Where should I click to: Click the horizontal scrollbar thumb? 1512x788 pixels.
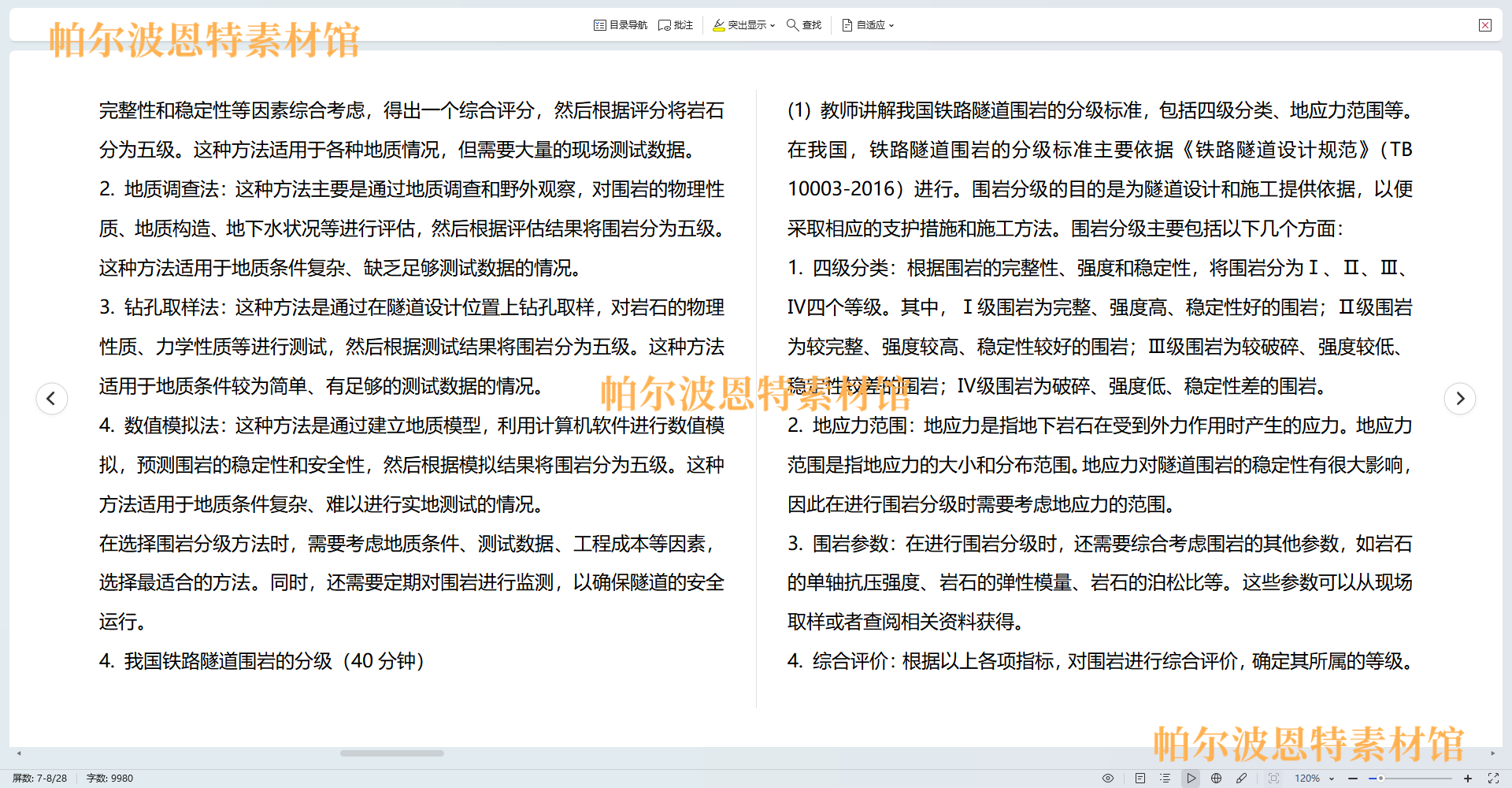point(392,753)
